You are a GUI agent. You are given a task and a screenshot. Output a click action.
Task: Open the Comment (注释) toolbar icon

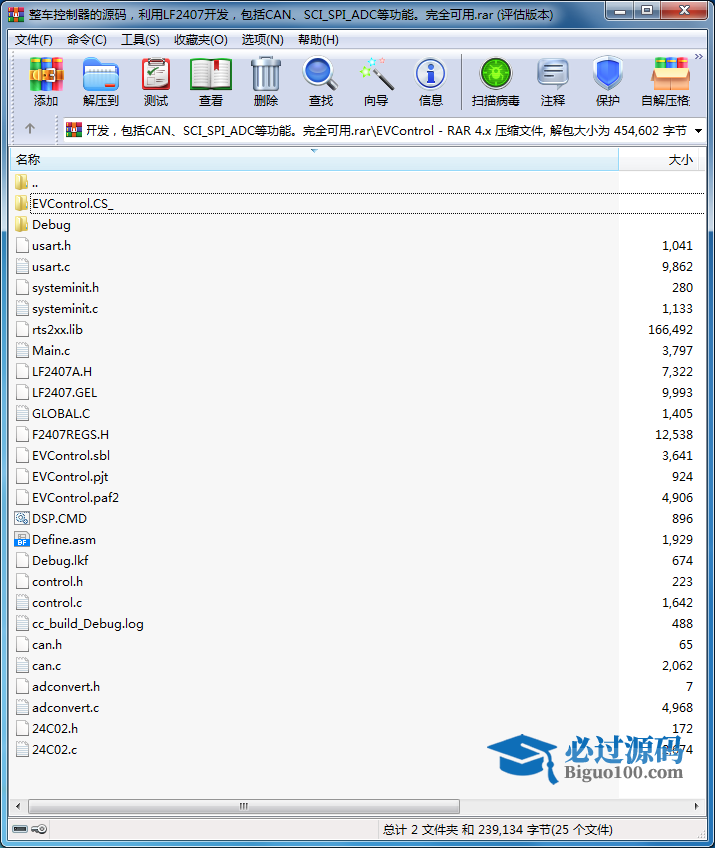tap(553, 82)
